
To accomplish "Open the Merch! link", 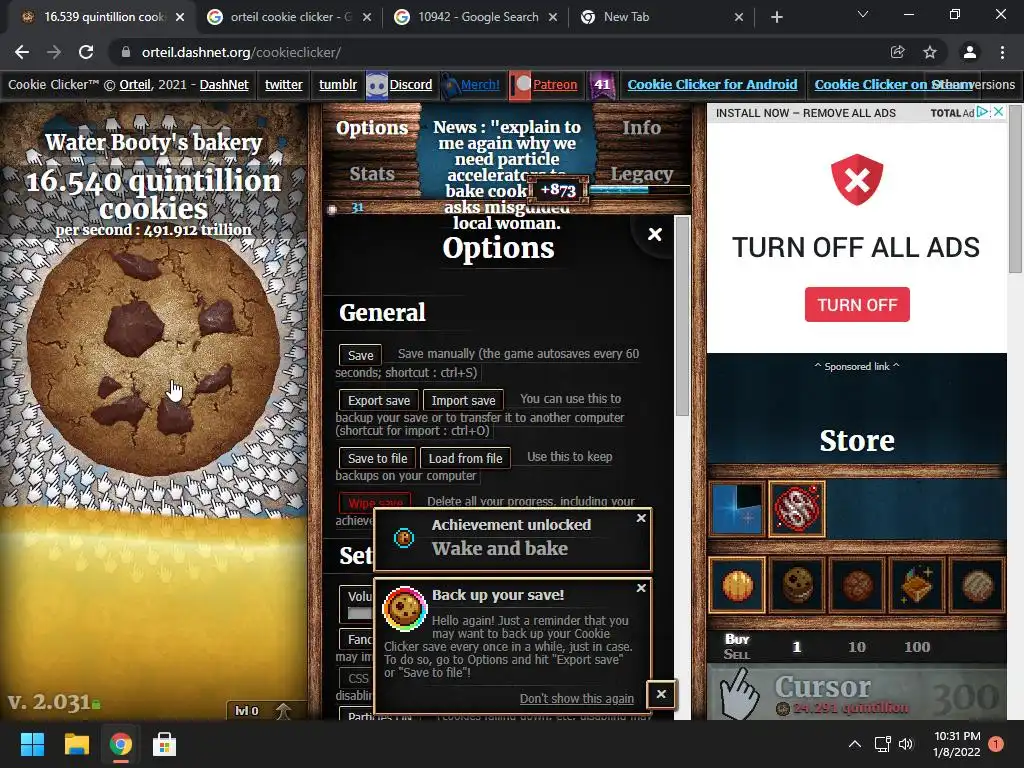I will (x=480, y=84).
